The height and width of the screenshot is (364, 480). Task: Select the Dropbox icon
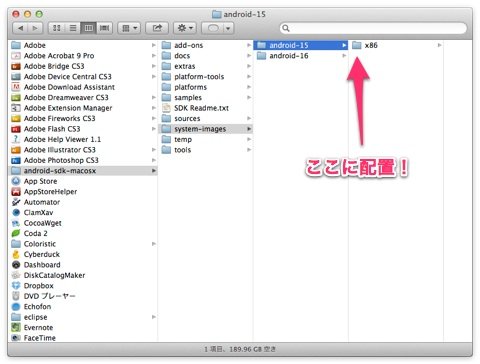click(16, 285)
